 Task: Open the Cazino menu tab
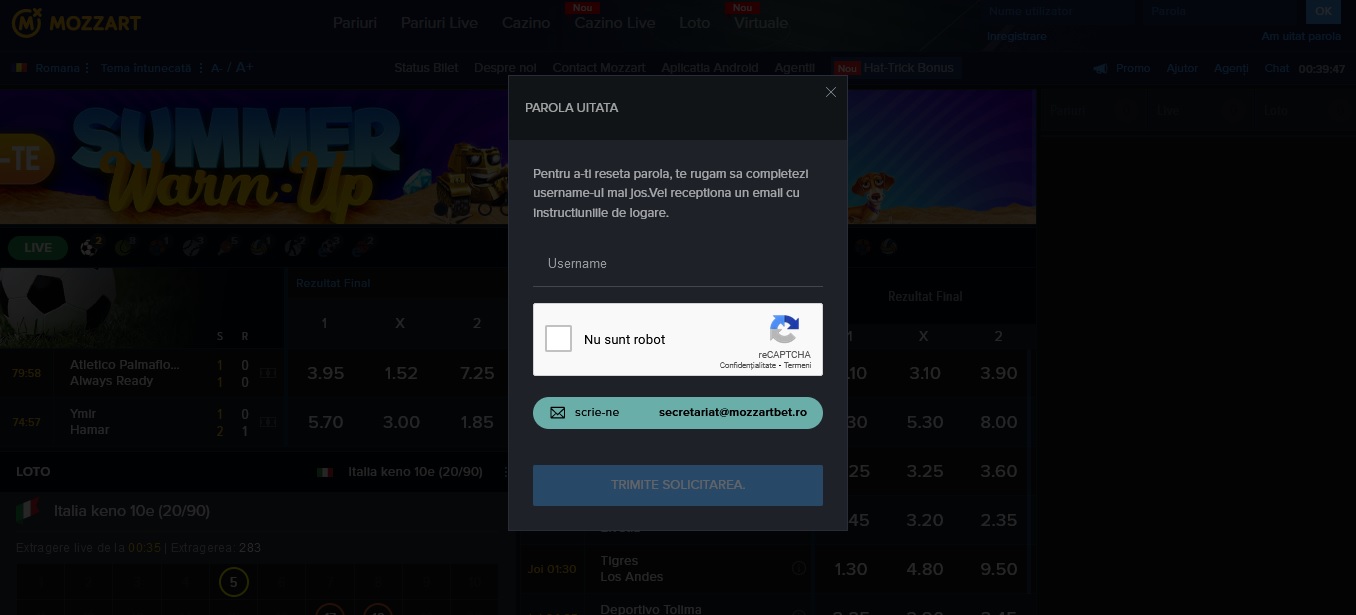526,23
